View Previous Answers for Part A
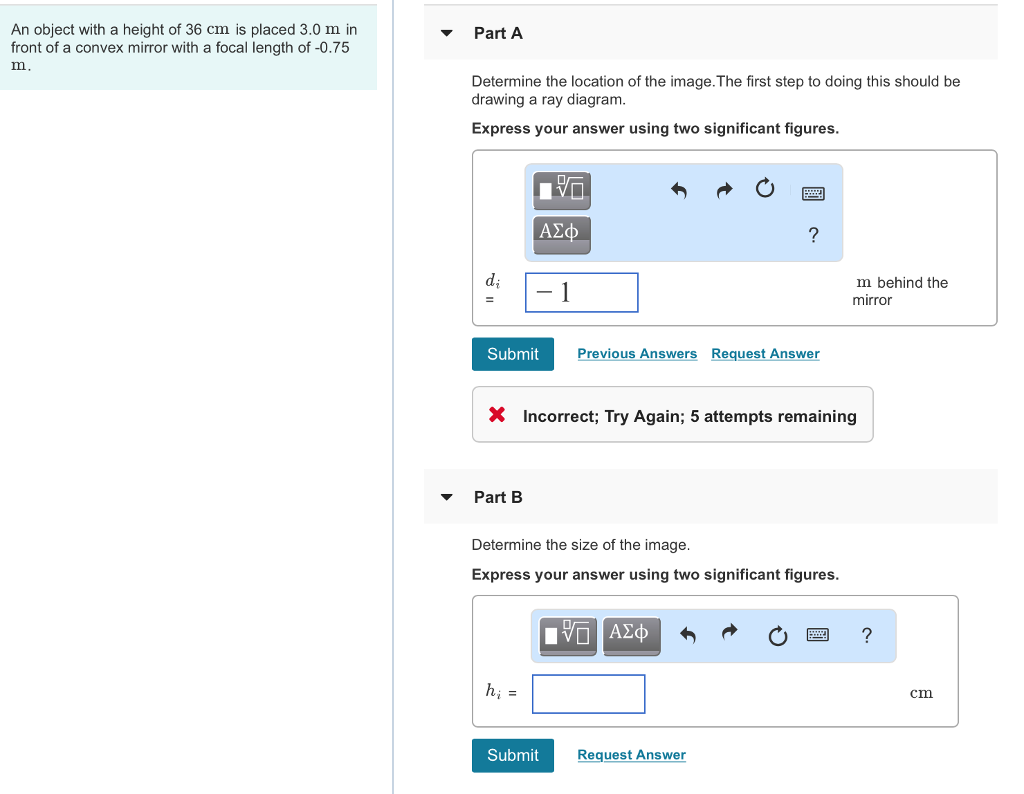Image resolution: width=1024 pixels, height=794 pixels. point(637,354)
